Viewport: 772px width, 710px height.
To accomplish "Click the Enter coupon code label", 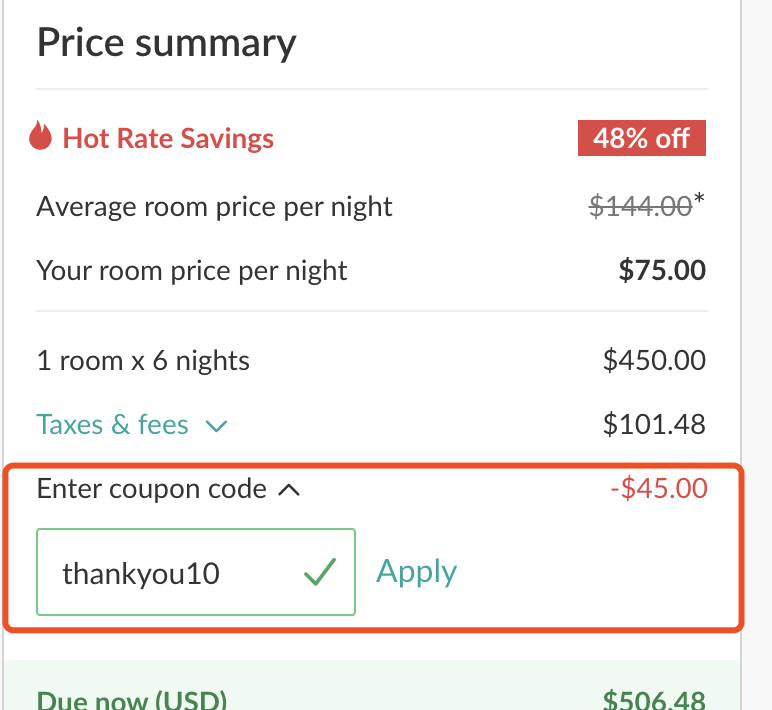I will click(x=152, y=489).
